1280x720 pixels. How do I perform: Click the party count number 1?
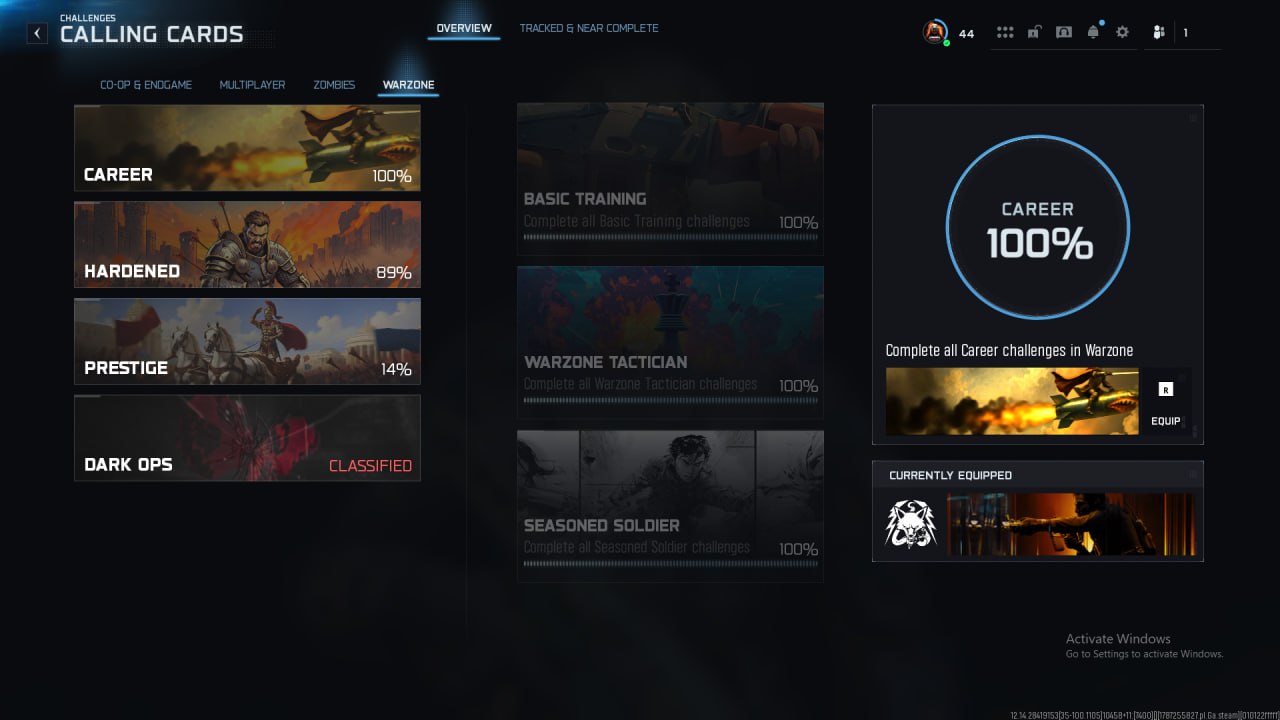tap(1186, 33)
